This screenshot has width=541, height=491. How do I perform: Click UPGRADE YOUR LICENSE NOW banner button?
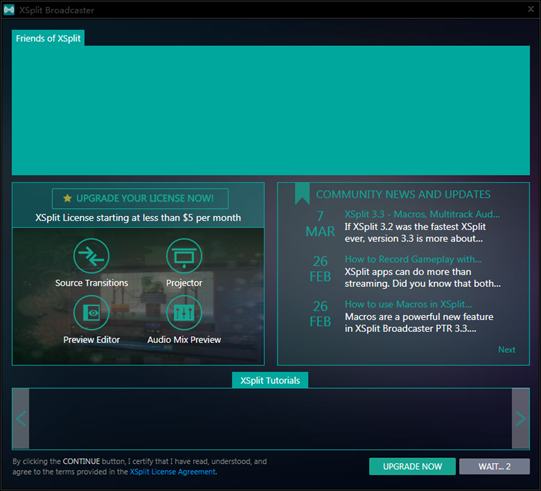[140, 198]
